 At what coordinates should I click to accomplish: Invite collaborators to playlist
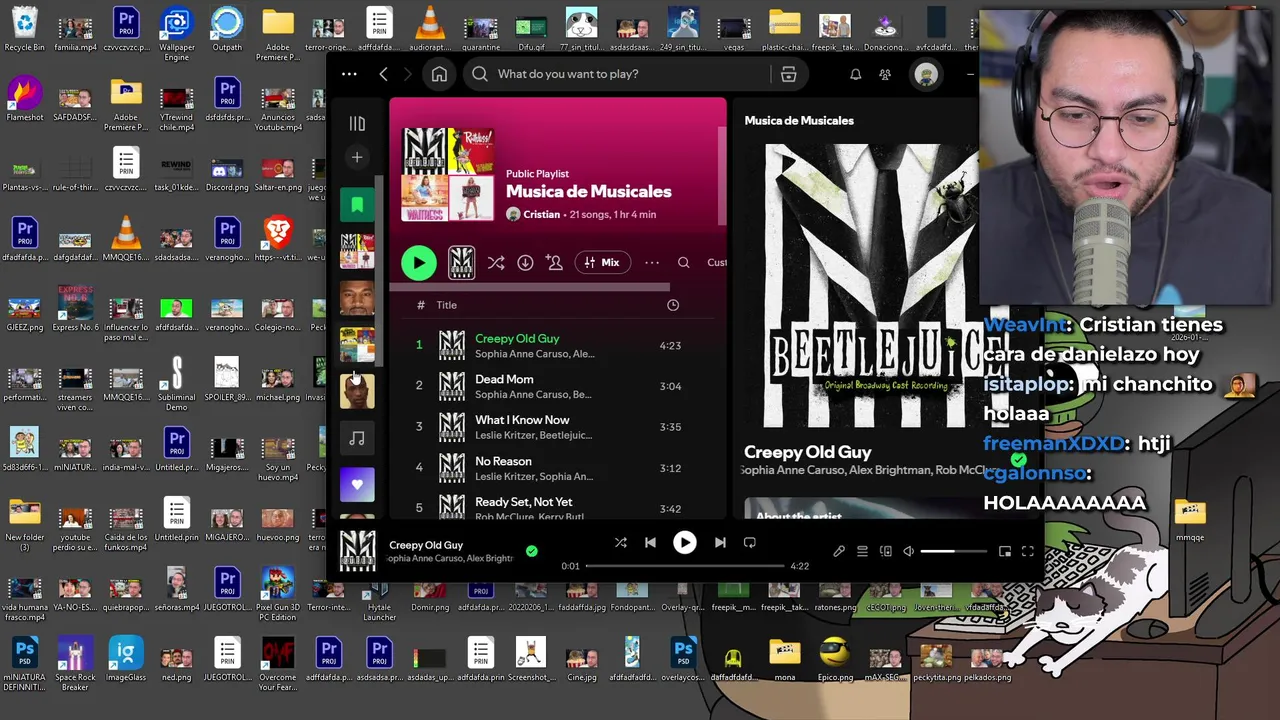click(554, 262)
